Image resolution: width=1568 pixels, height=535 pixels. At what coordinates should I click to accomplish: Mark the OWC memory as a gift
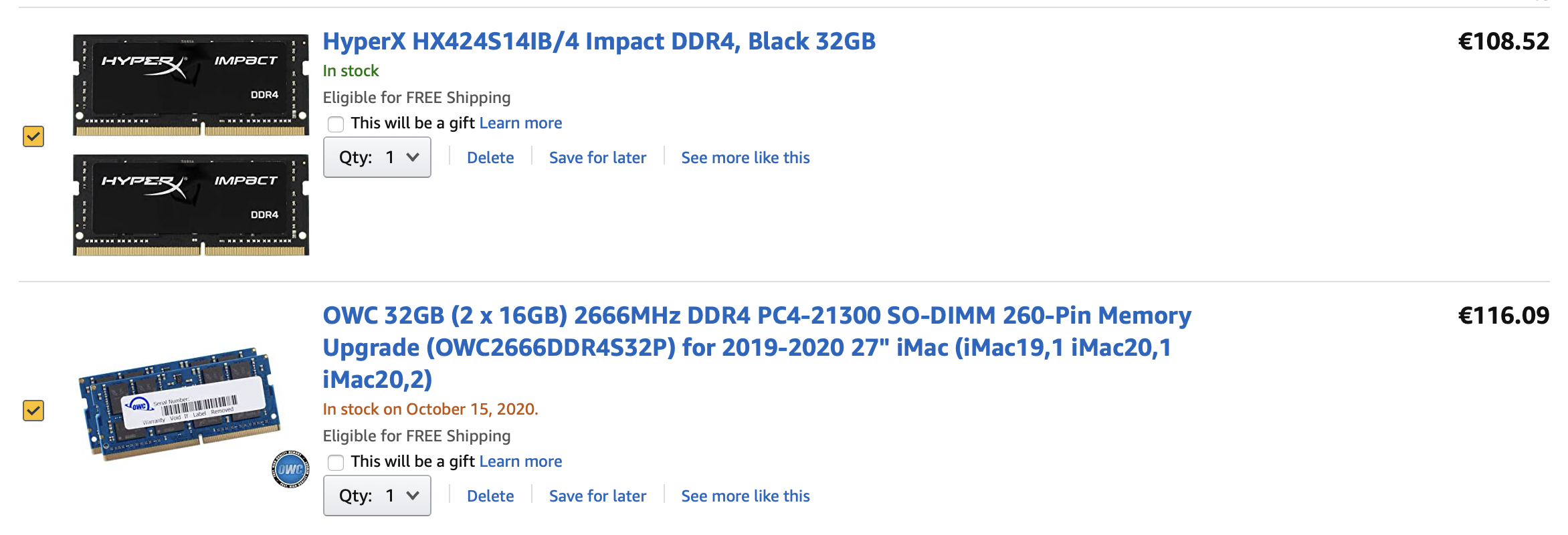tap(336, 463)
